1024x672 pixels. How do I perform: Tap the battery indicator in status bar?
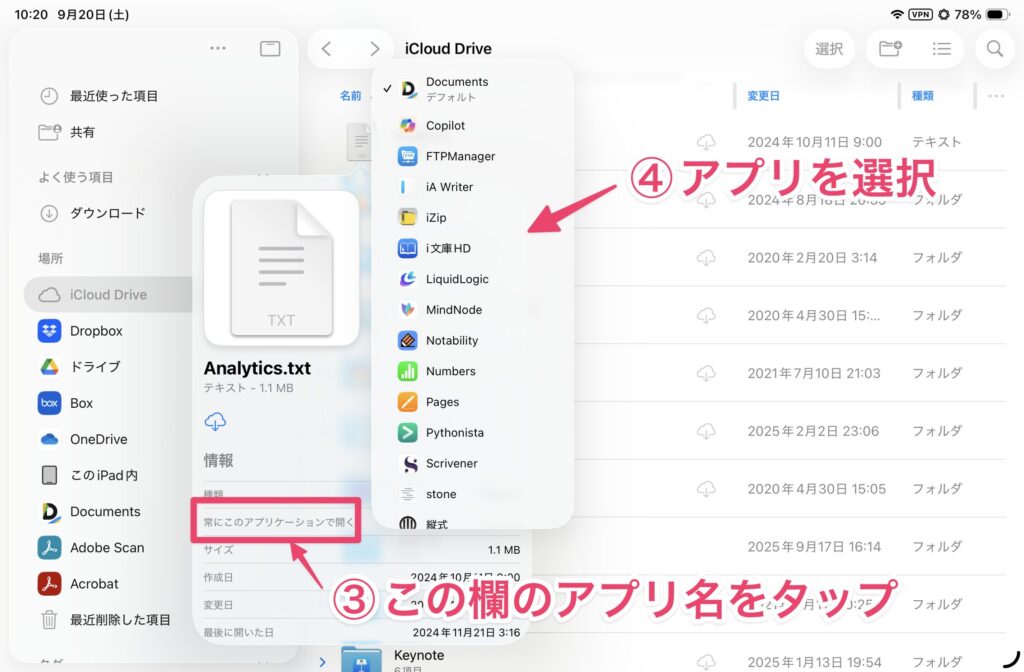[x=997, y=14]
